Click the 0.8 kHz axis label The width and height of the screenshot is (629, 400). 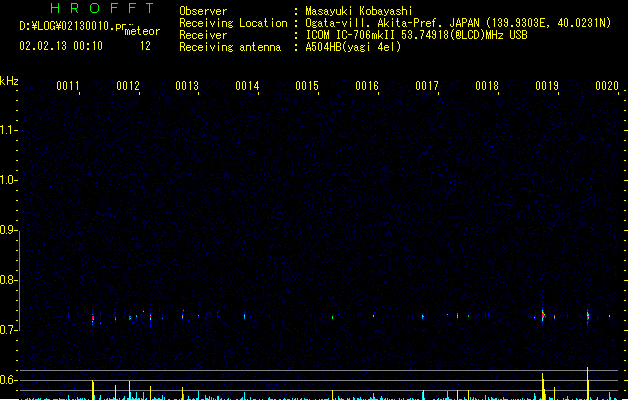(6, 280)
